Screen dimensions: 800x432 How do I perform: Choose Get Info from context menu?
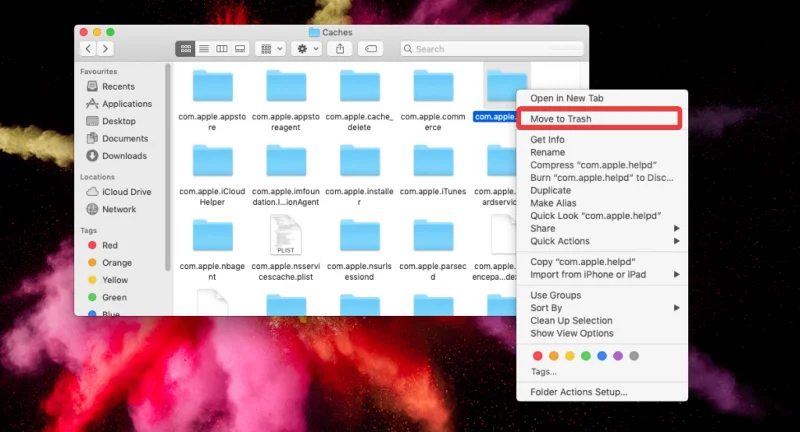click(602, 139)
